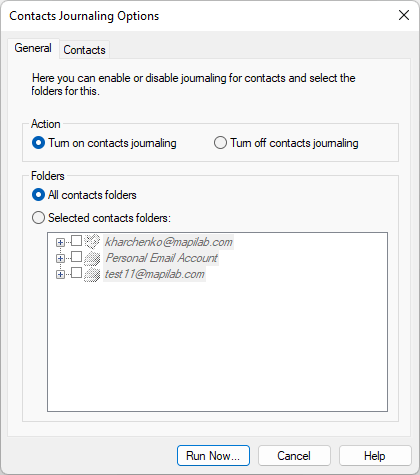
Task: Expand the kharchenko@mapilab.com tree node
Action: click(x=60, y=242)
